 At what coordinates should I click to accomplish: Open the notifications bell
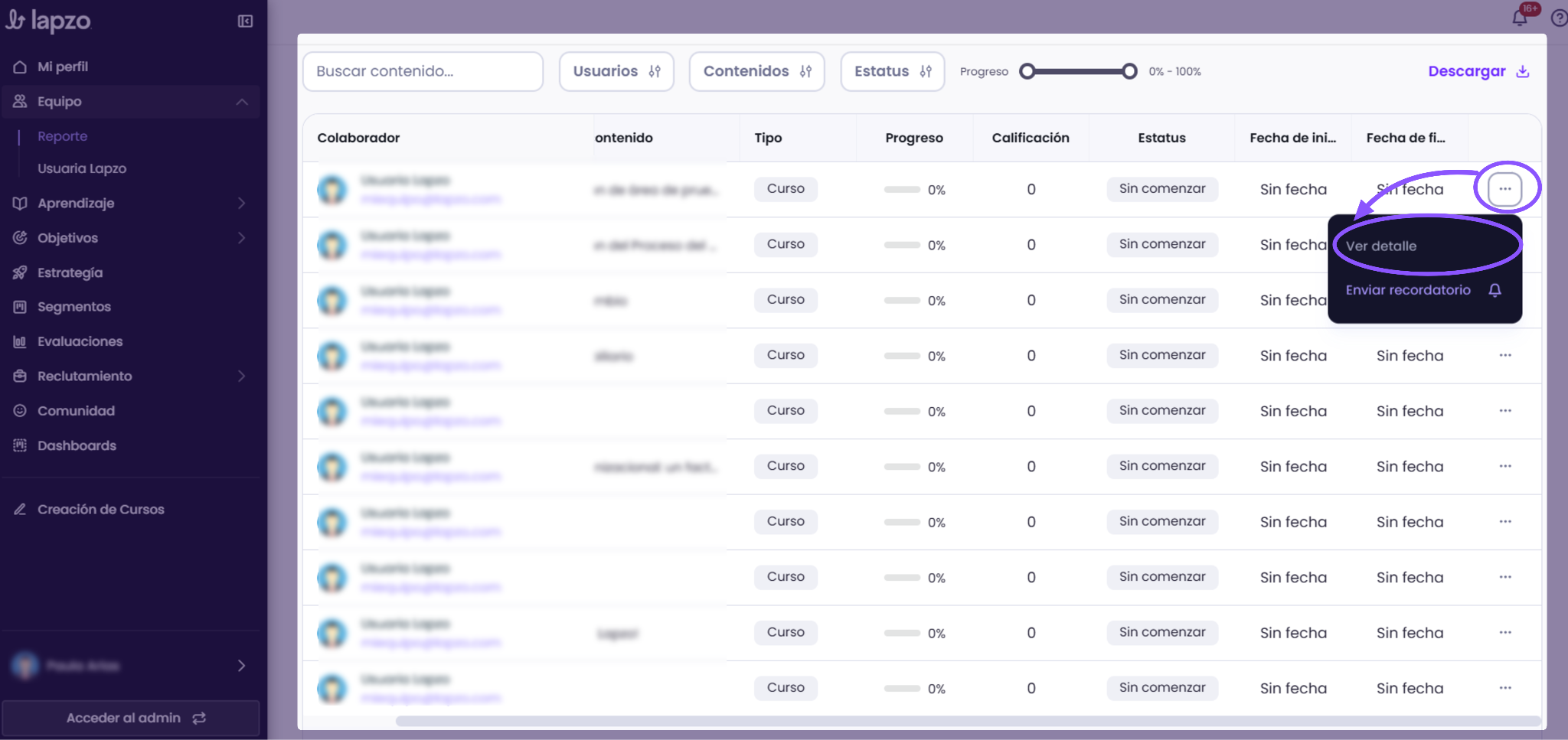tap(1520, 18)
